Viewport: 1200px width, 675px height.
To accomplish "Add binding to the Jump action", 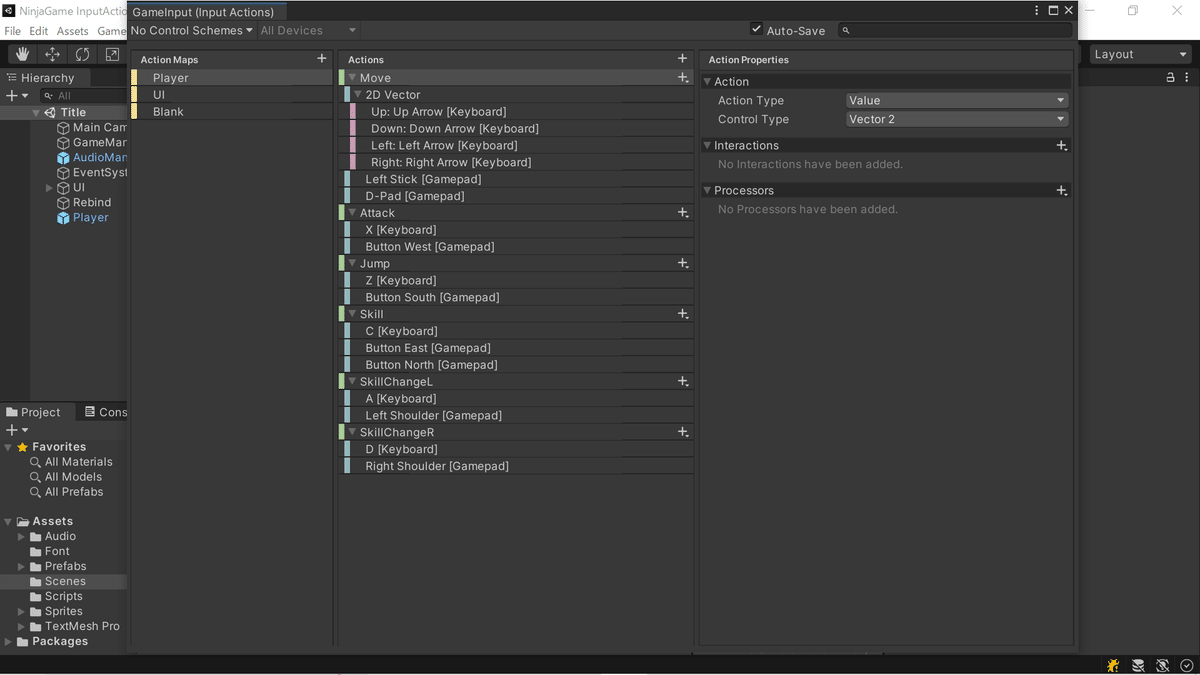I will [683, 263].
